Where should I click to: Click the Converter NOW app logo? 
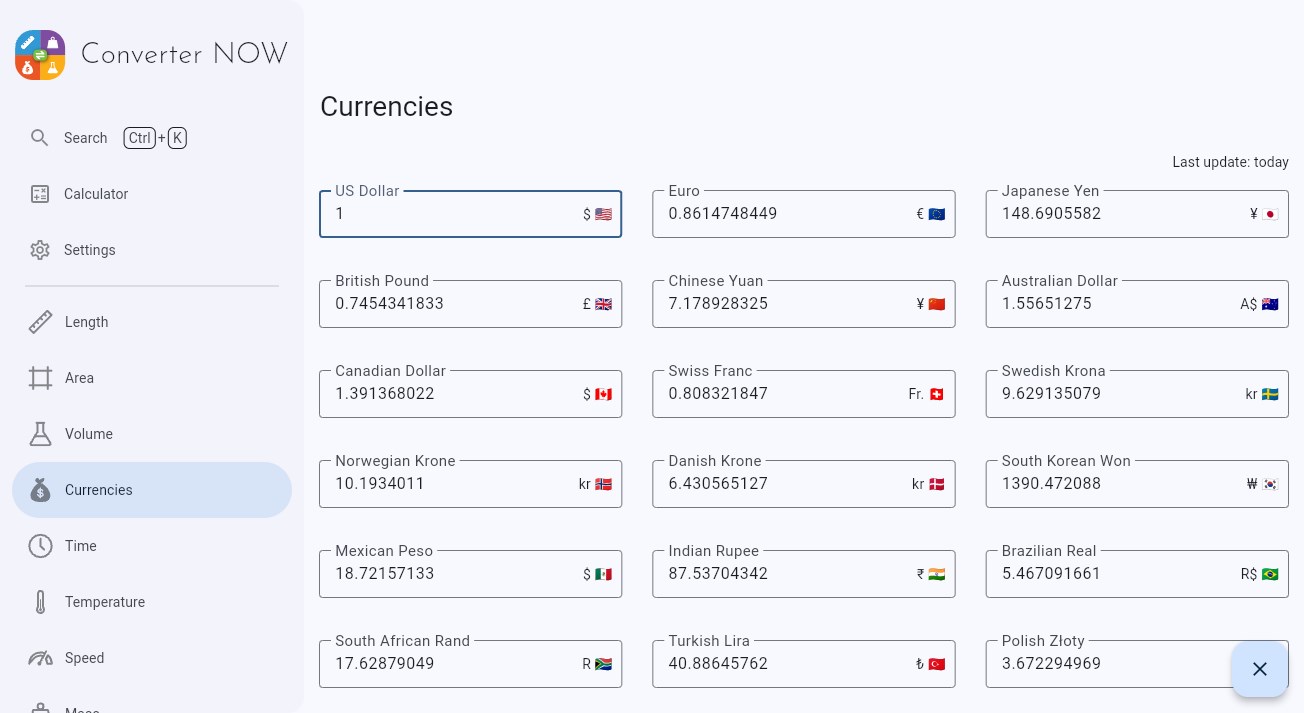40,55
